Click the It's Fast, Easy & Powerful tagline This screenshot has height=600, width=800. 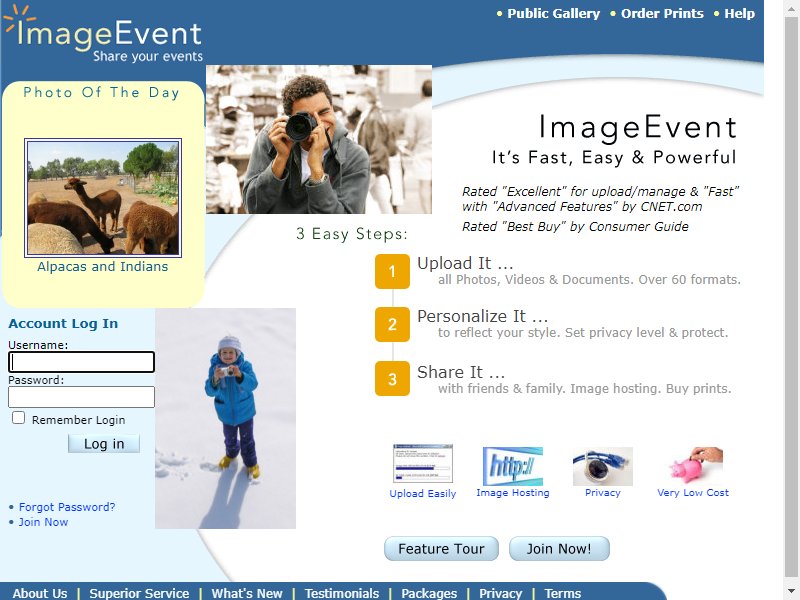coord(614,158)
